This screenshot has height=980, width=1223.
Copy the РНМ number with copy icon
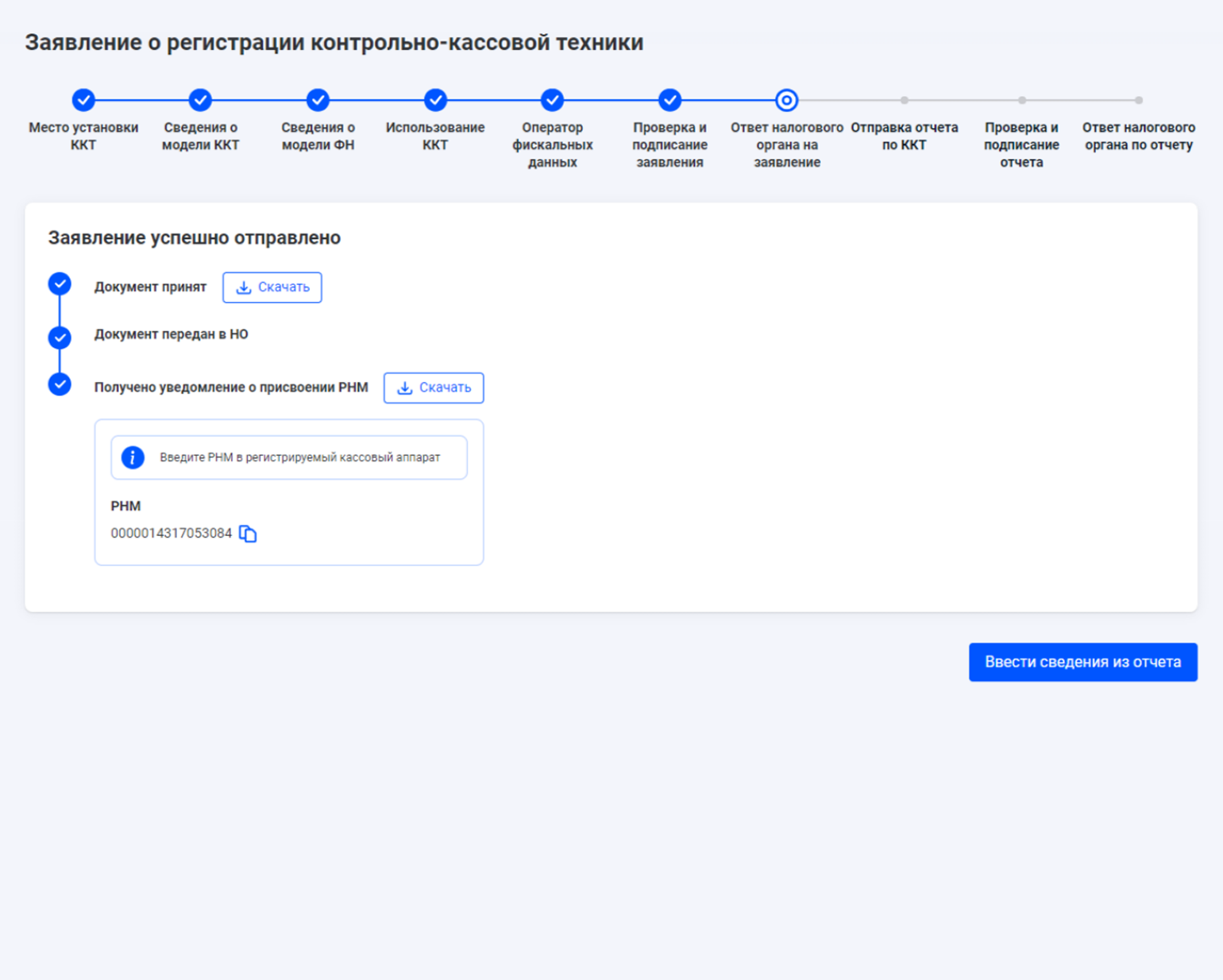248,534
